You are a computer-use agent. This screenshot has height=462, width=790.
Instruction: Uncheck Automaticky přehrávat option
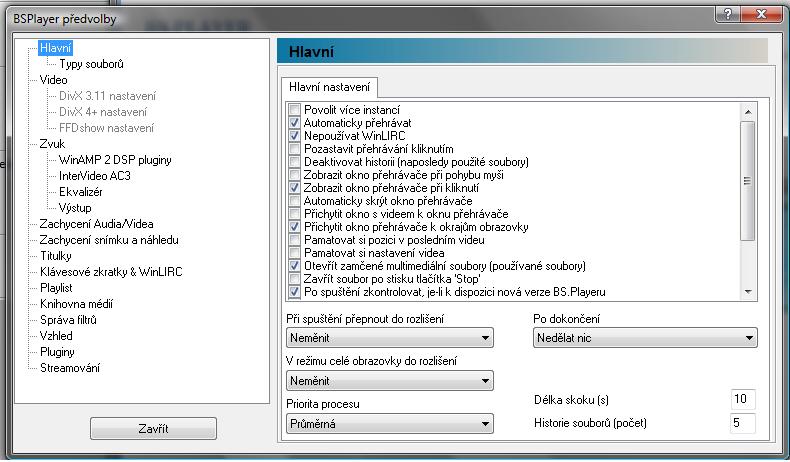[x=295, y=122]
